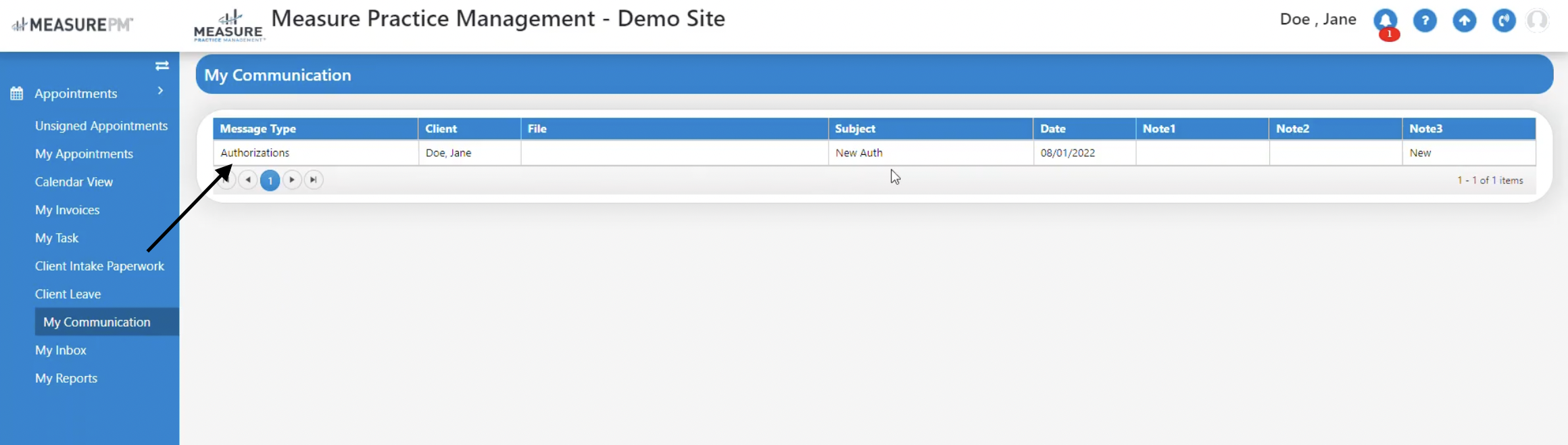
Task: Click the Appointments calendar icon
Action: coord(17,93)
